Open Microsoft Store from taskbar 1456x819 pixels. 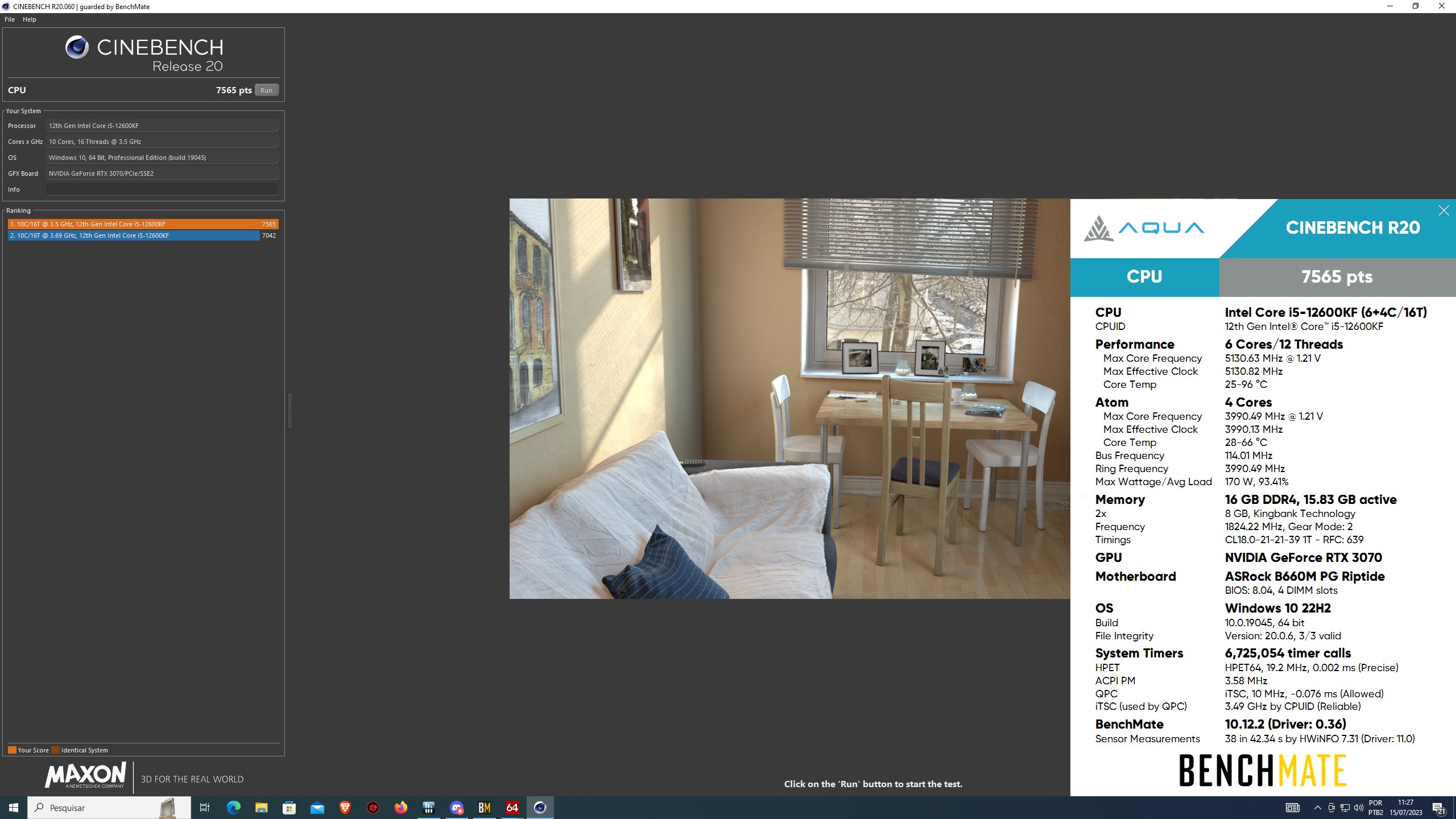(x=289, y=808)
